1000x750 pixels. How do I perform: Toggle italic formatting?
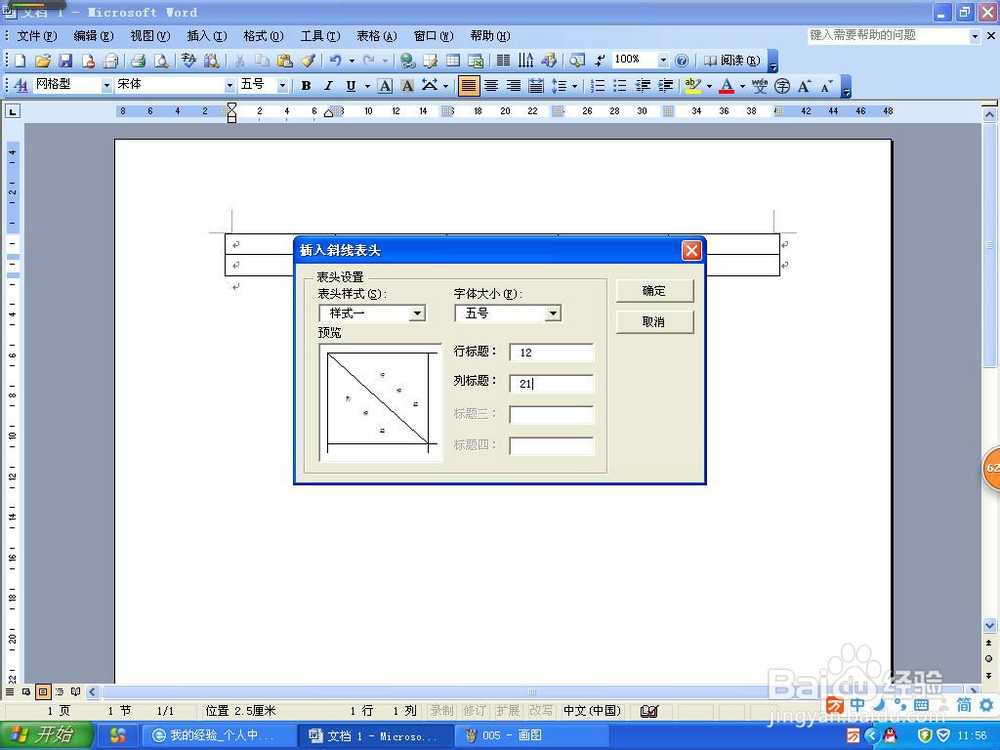328,85
